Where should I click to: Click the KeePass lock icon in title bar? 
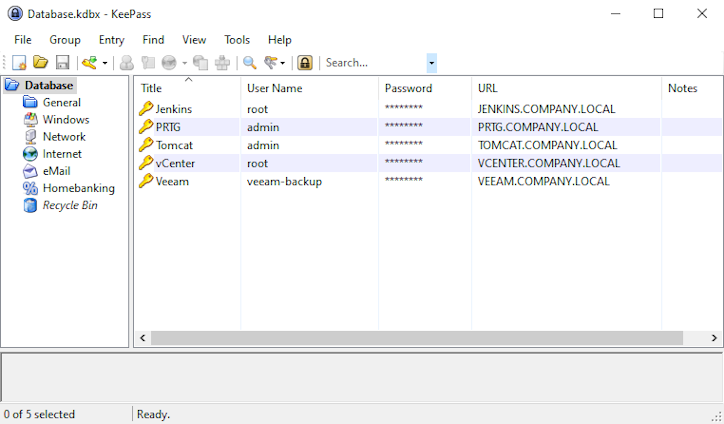15,13
